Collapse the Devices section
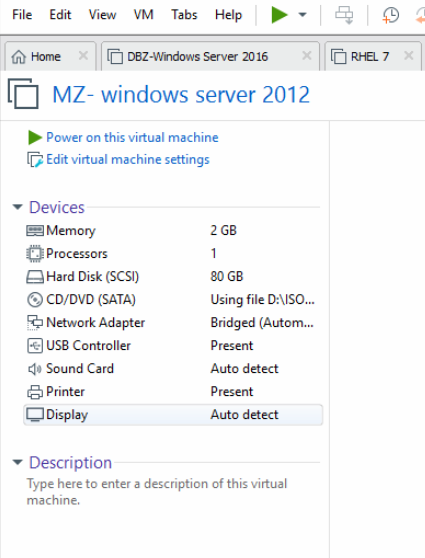The image size is (425, 558). pyautogui.click(x=17, y=207)
